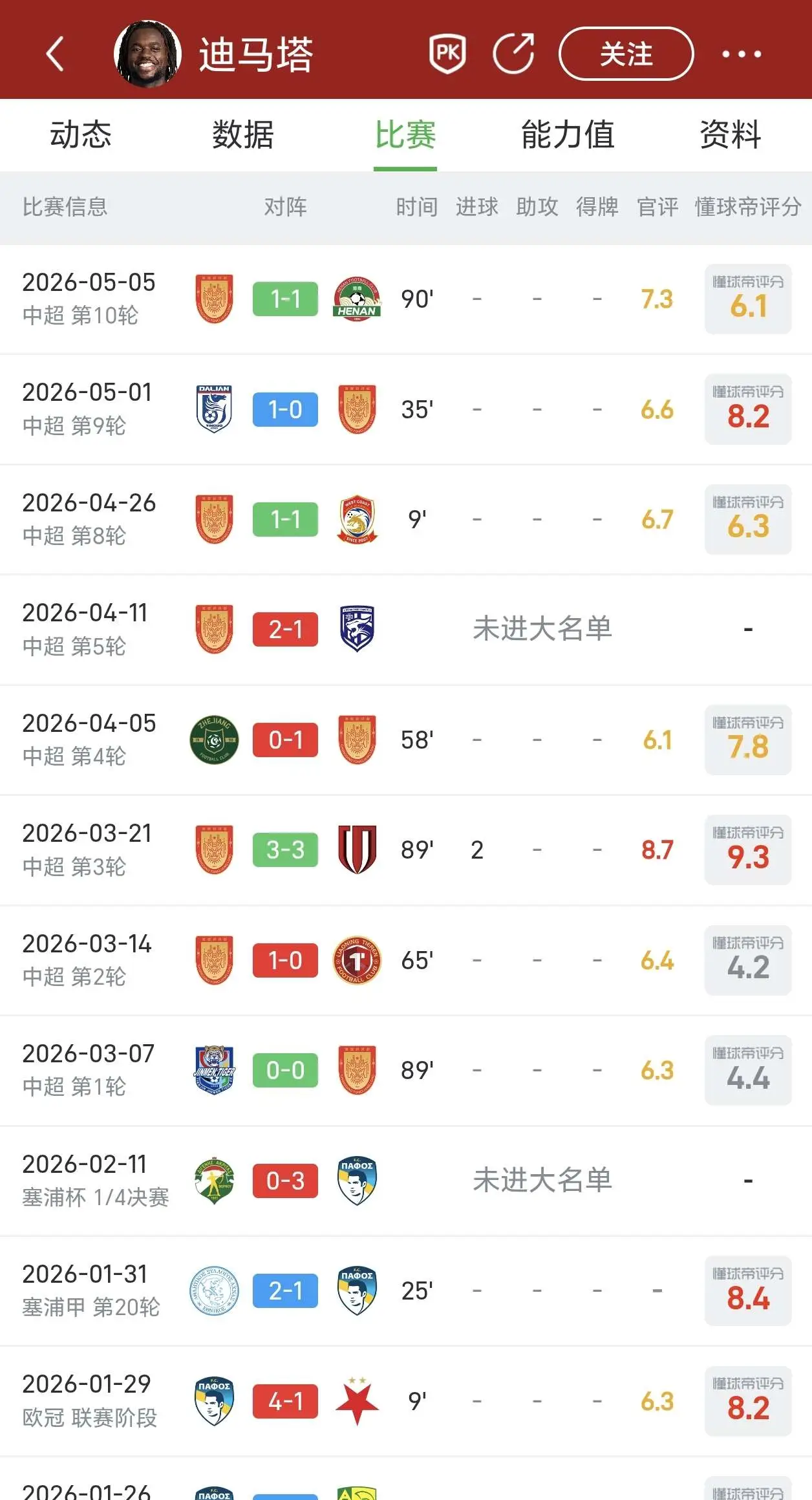Open the PK comparison shield icon

447,54
